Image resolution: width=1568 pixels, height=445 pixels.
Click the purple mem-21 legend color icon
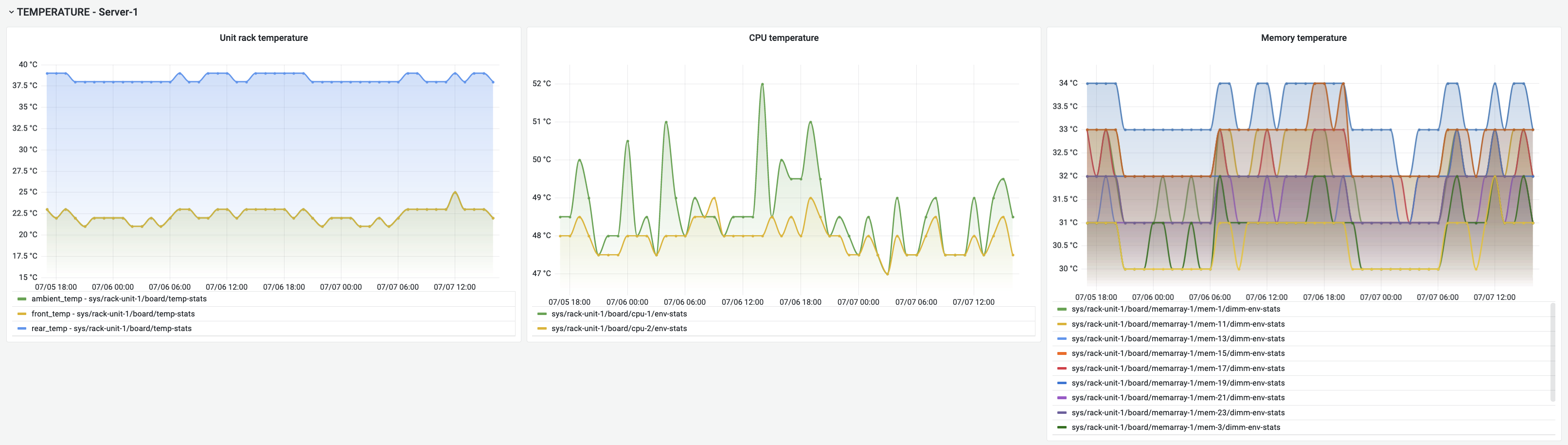(1063, 397)
